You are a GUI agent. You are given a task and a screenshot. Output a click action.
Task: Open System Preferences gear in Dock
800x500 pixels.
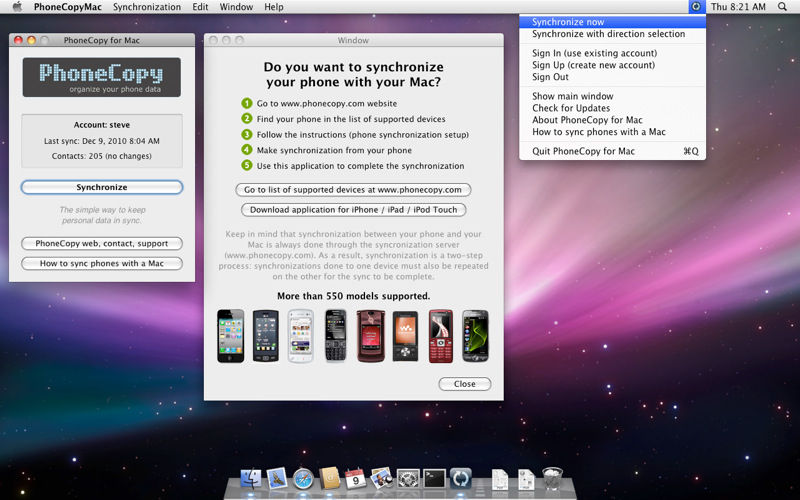pyautogui.click(x=408, y=479)
